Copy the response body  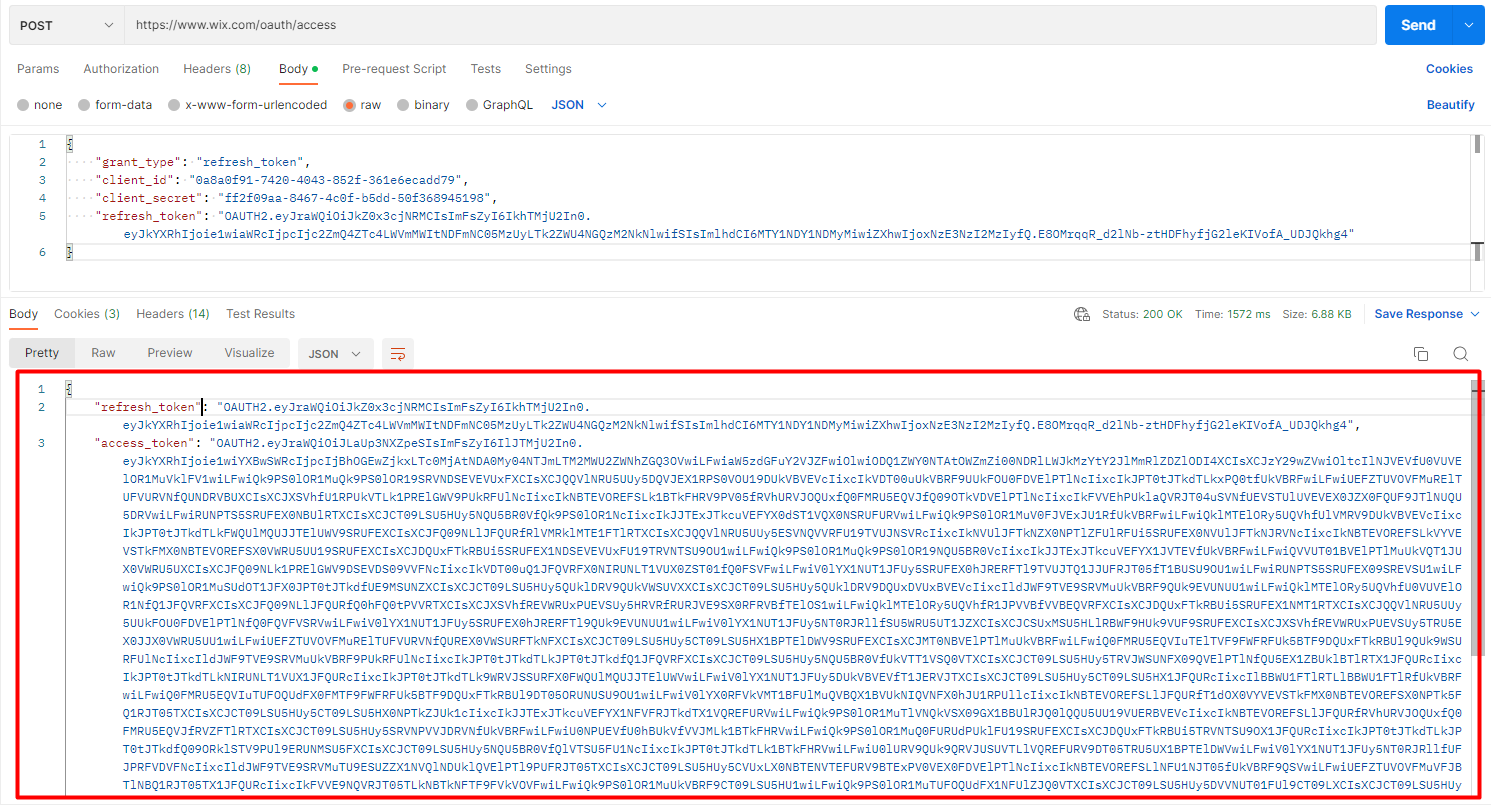(1421, 353)
